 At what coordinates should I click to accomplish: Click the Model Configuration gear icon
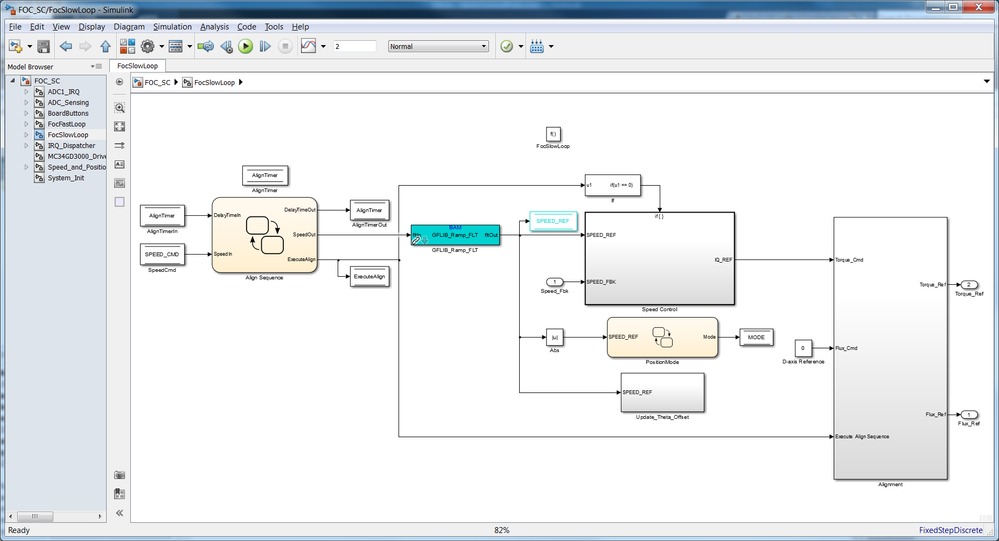[148, 47]
